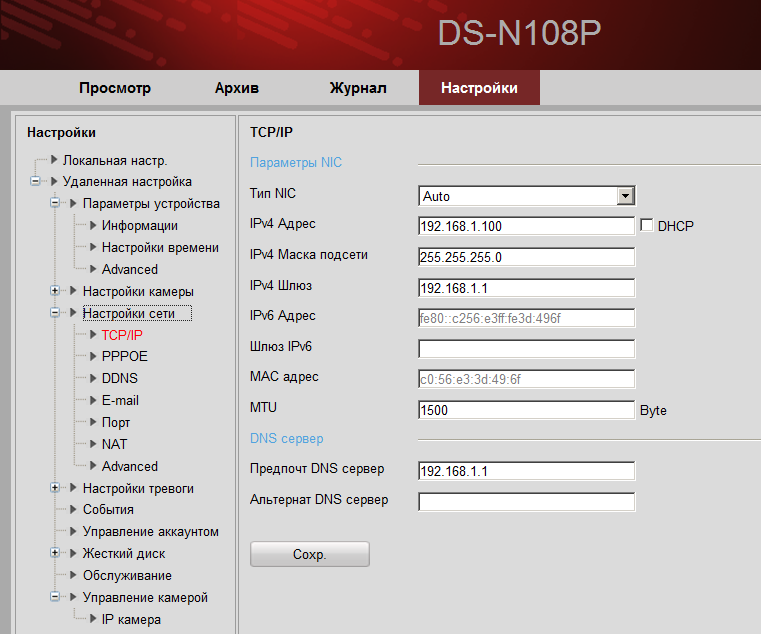Click the MTU input field
Image resolution: width=761 pixels, height=634 pixels.
coord(527,410)
